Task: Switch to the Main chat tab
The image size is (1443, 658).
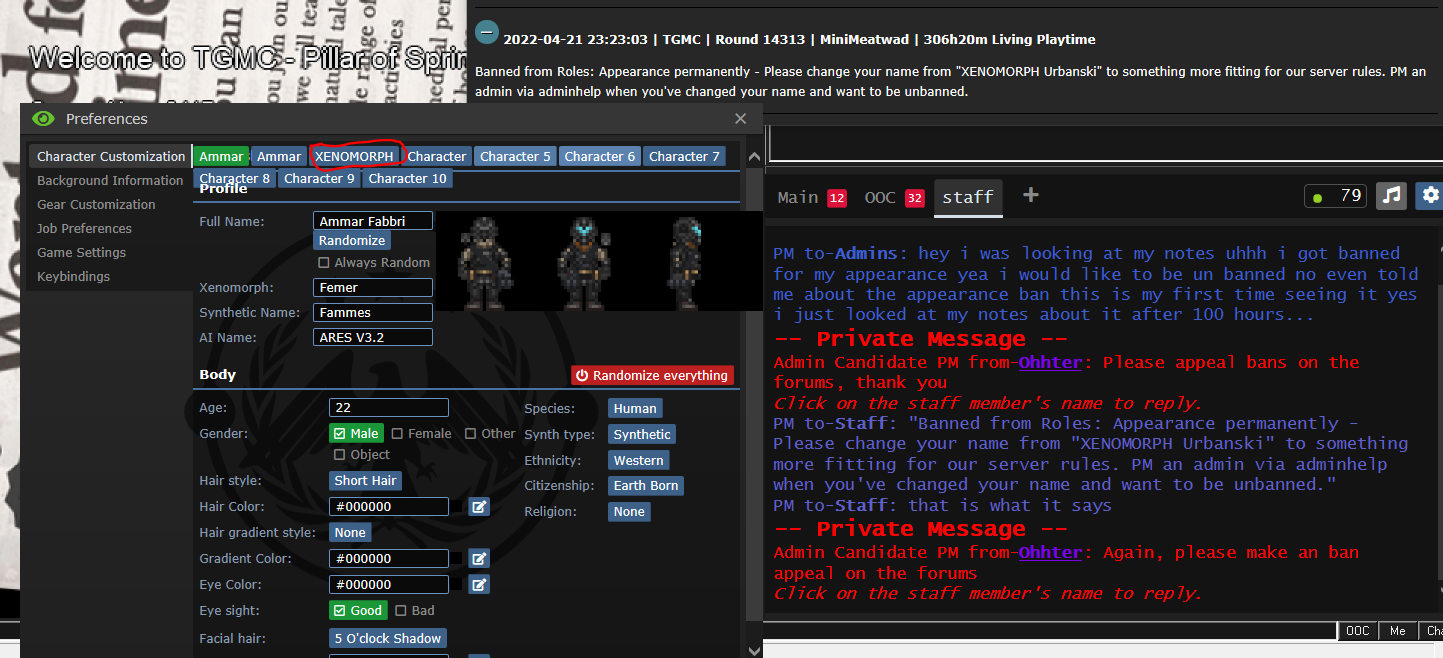Action: point(812,197)
